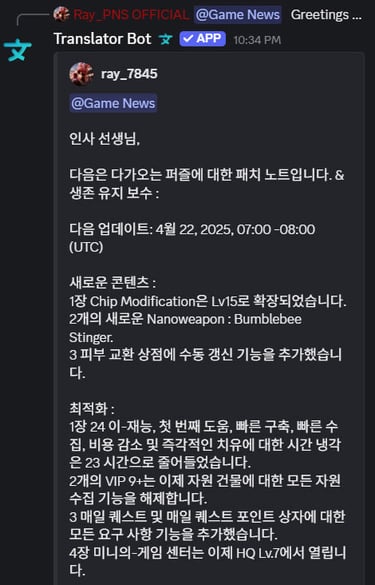Image resolution: width=375 pixels, height=585 pixels.
Task: Select the HQ Lv.7 mini-game center line
Action: pos(208,561)
